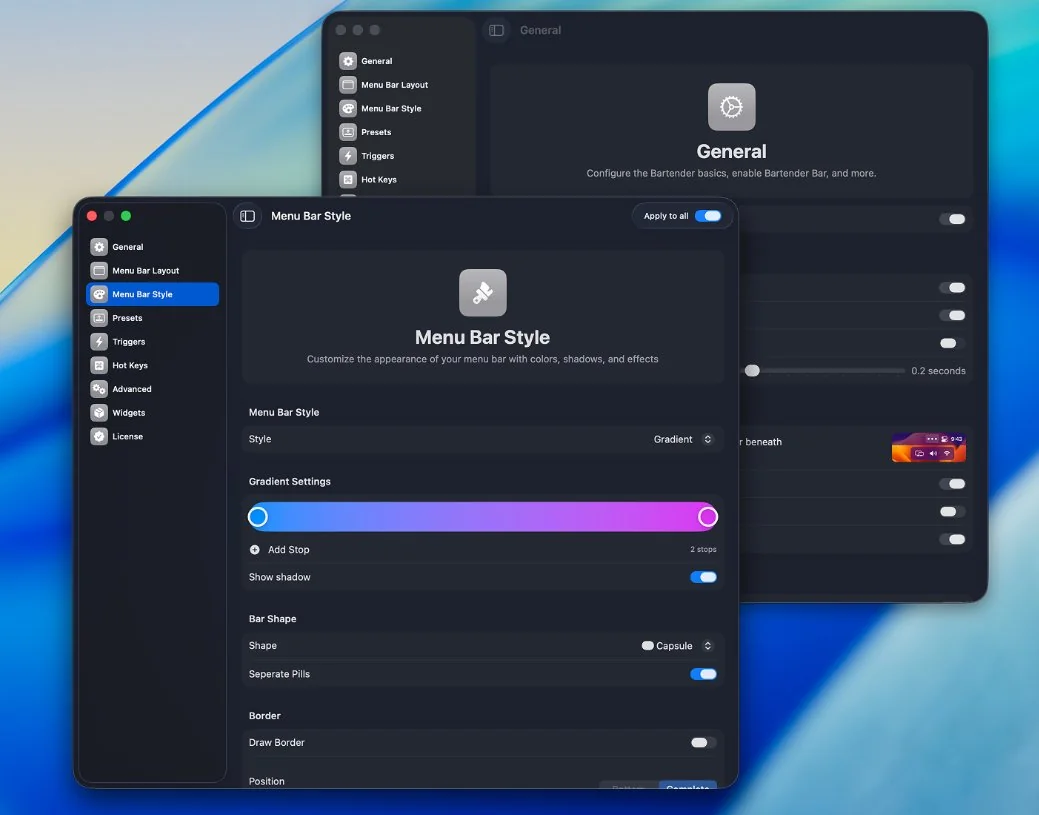Click Menu Bar Layout icon in front sidebar

(x=99, y=270)
